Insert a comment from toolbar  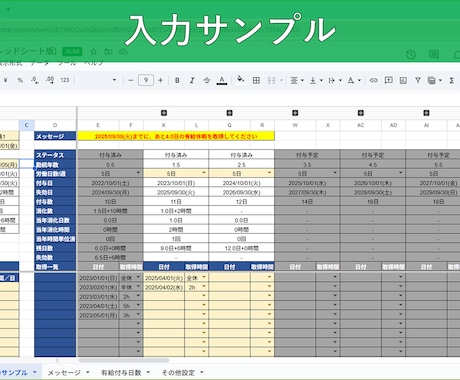(388, 80)
